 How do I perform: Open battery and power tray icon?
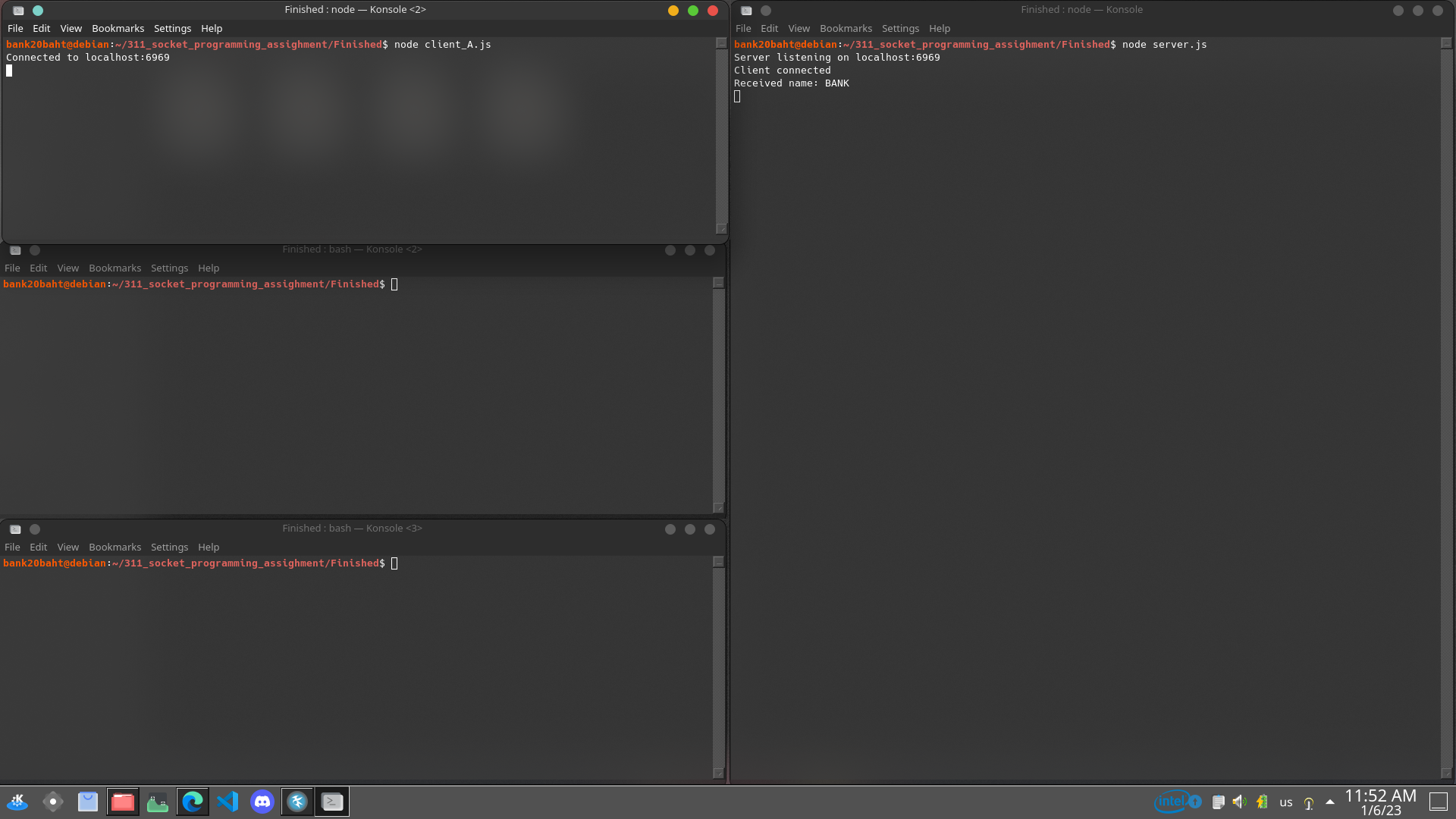1262,802
